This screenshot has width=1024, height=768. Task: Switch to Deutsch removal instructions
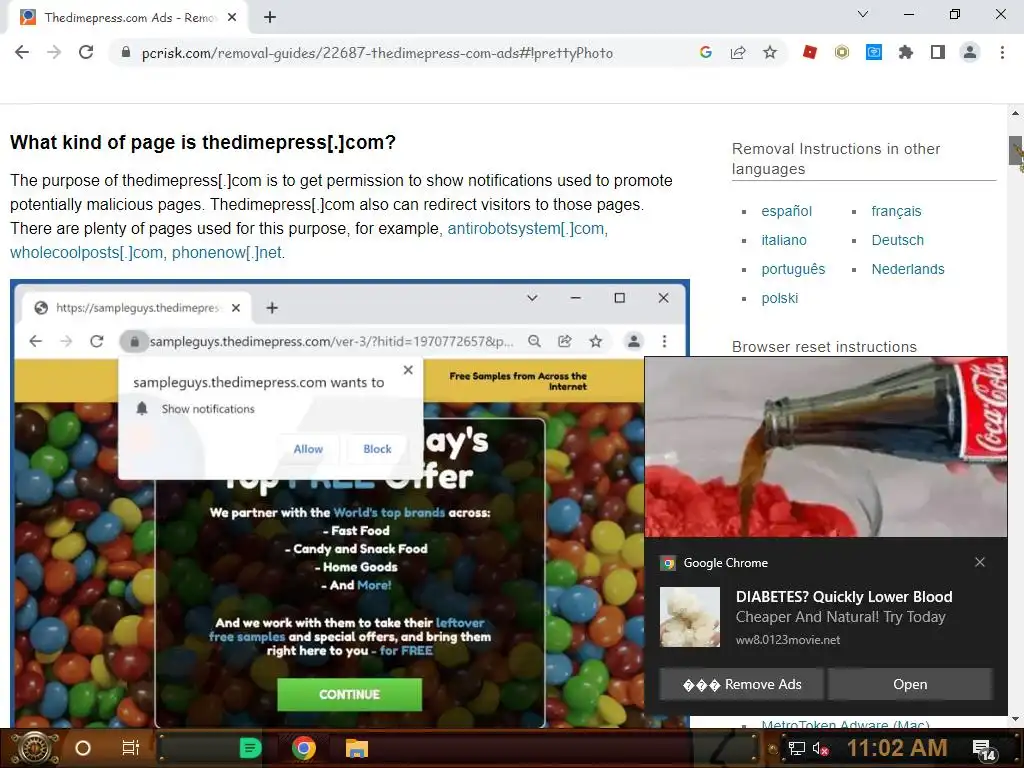[897, 240]
